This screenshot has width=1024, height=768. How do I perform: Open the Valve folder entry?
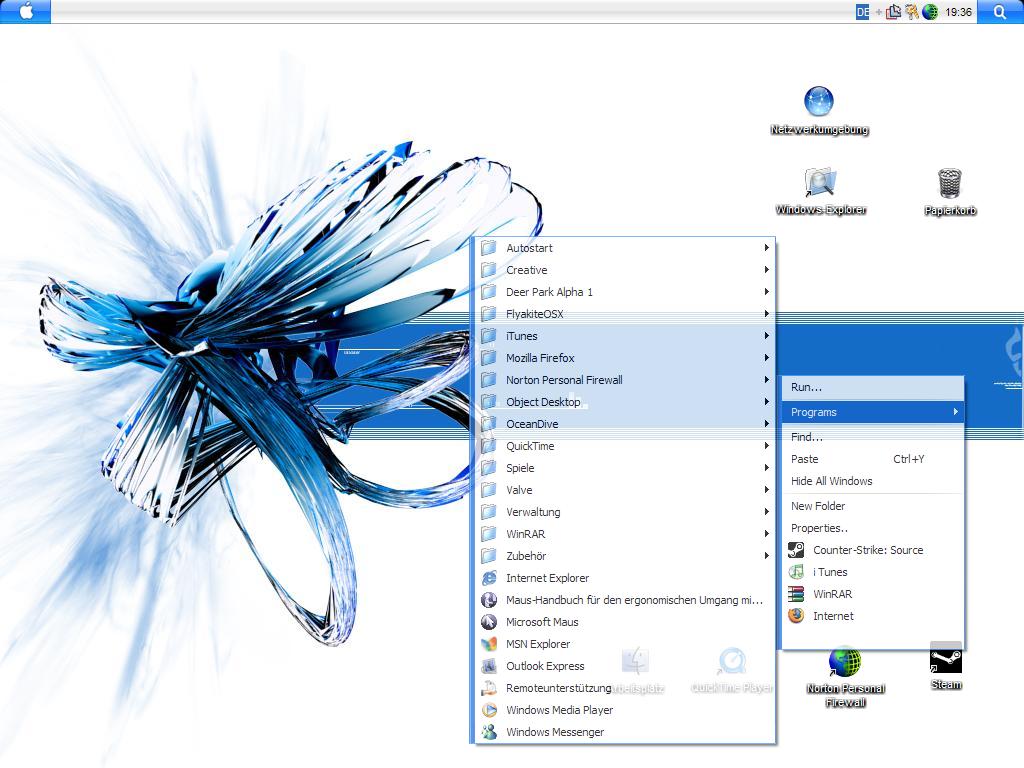[x=625, y=490]
